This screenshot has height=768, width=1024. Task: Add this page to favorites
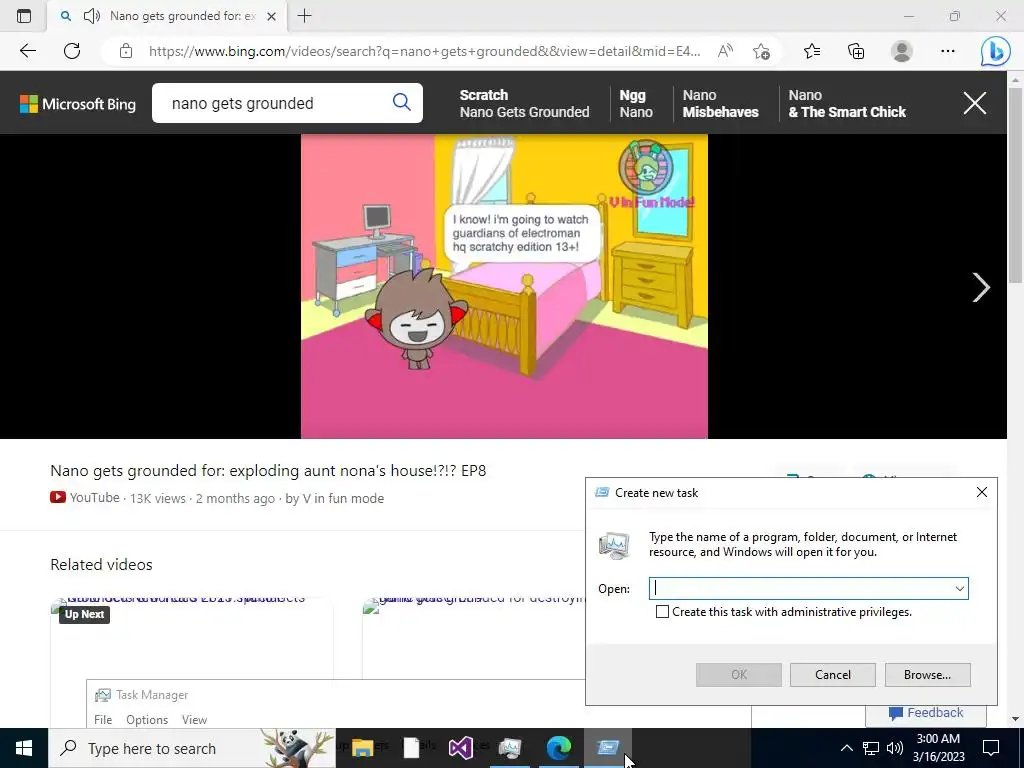coord(761,51)
